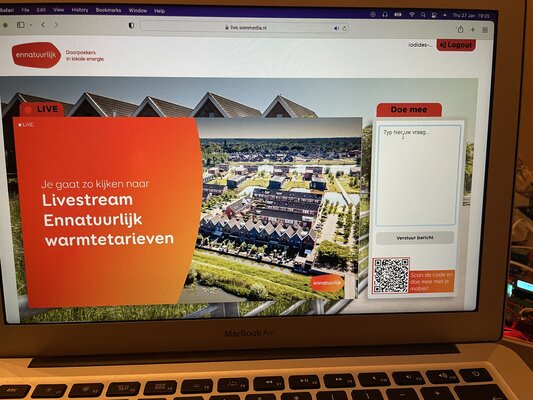Expand the sidebar dropdown chevron
Image resolution: width=533 pixels, height=400 pixels.
31,25
